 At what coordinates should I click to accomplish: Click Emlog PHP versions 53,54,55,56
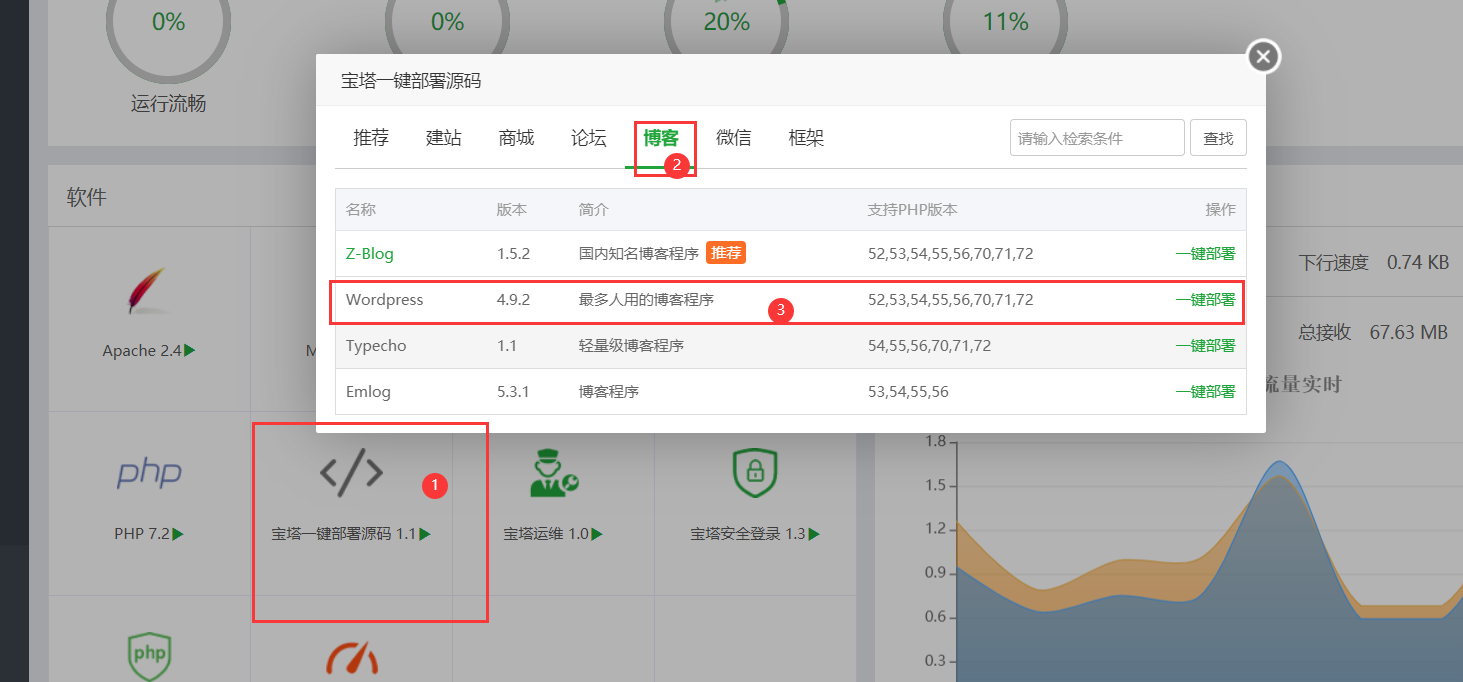[x=908, y=392]
